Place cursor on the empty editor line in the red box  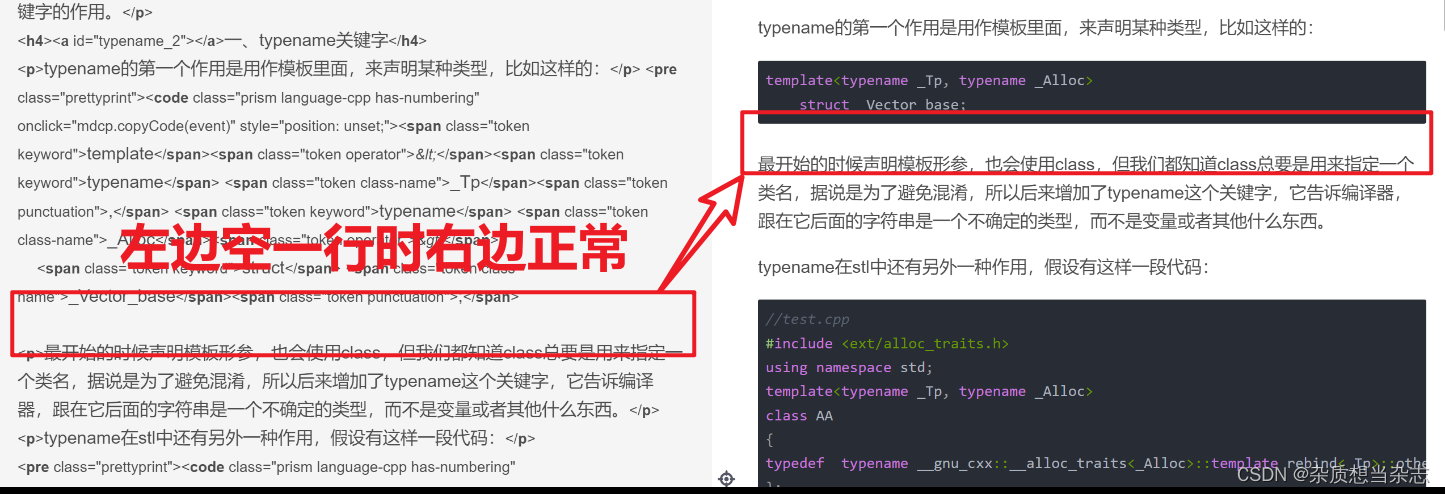(x=352, y=325)
